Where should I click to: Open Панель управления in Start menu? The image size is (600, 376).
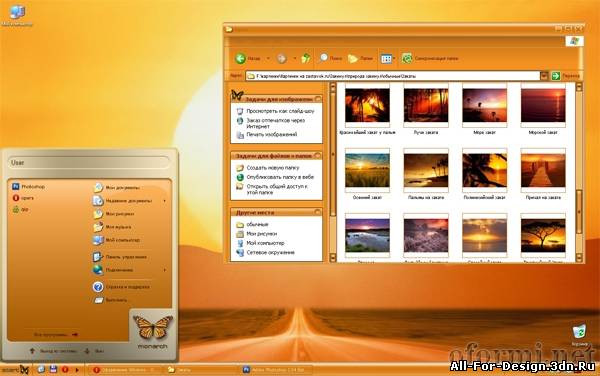120,257
